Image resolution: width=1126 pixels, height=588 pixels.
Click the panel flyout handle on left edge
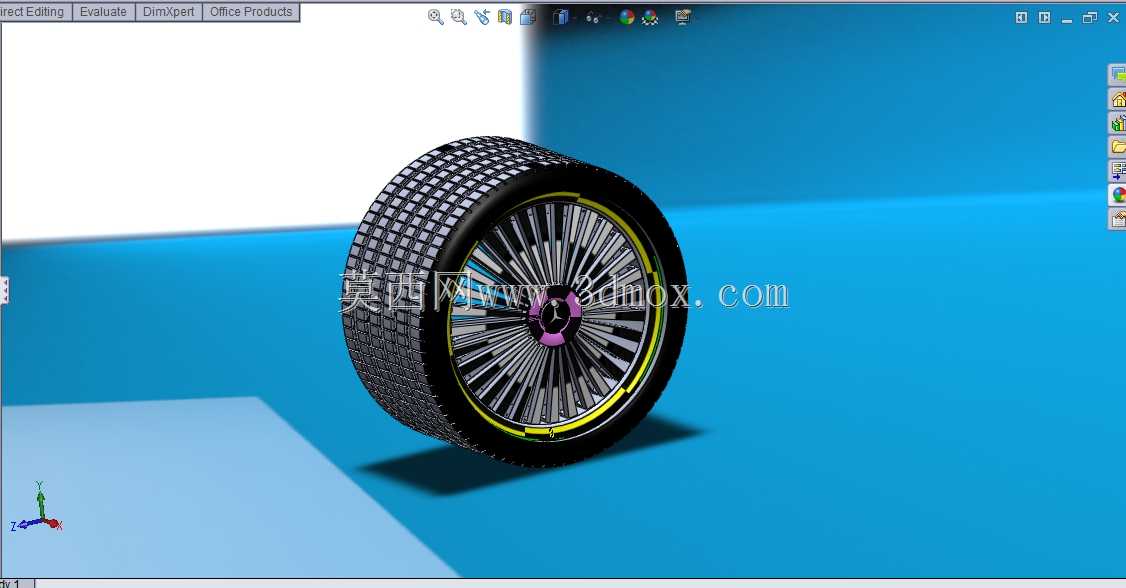4,290
